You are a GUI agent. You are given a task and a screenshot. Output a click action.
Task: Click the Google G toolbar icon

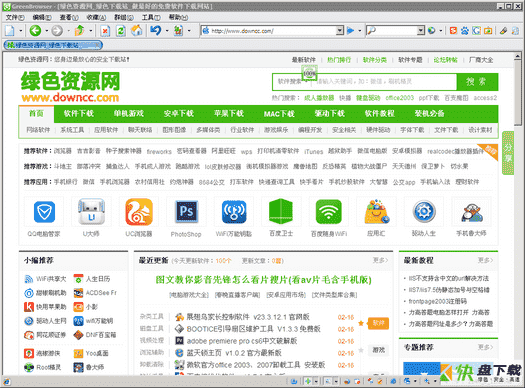(476, 31)
